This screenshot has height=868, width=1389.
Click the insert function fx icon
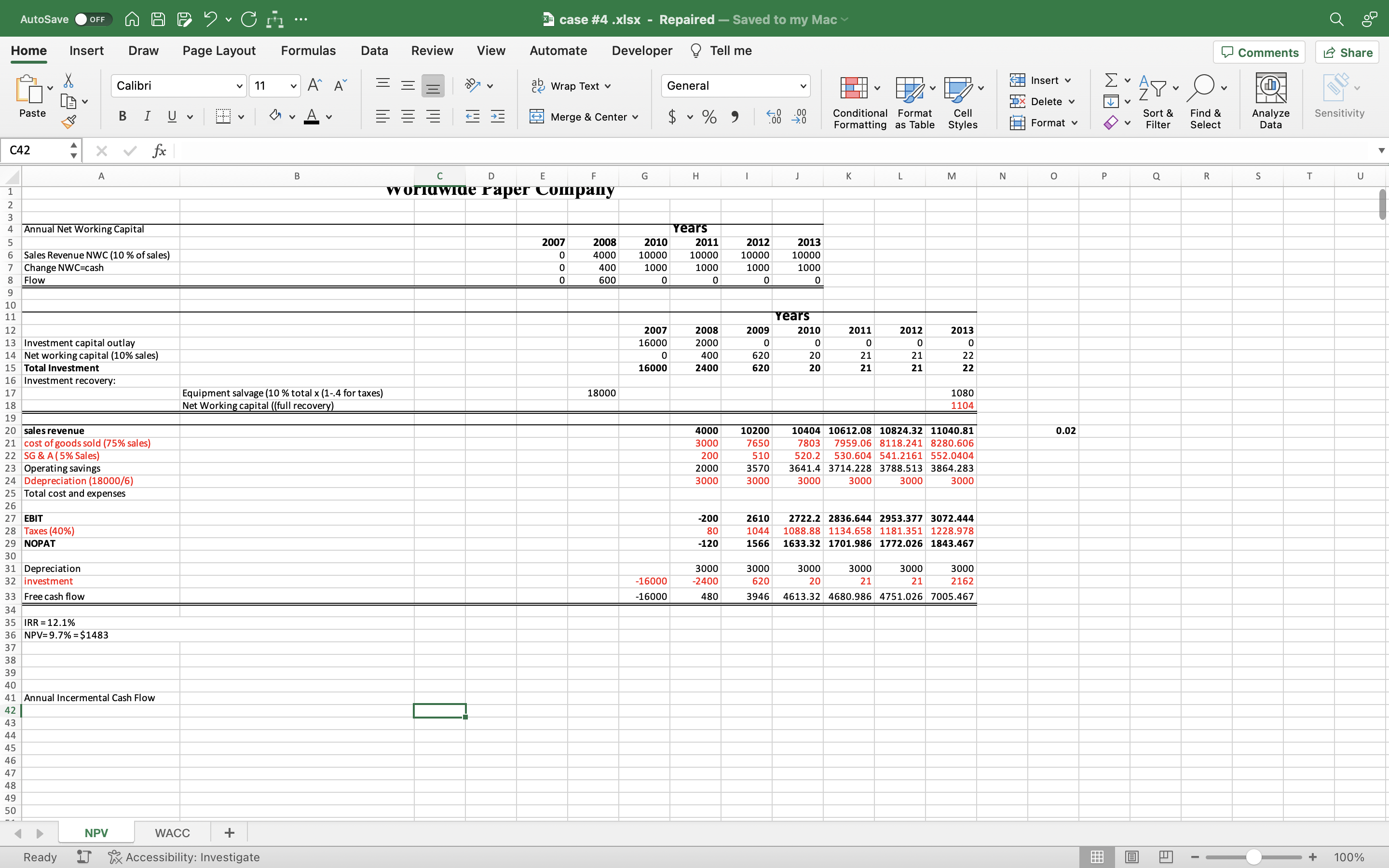click(159, 150)
